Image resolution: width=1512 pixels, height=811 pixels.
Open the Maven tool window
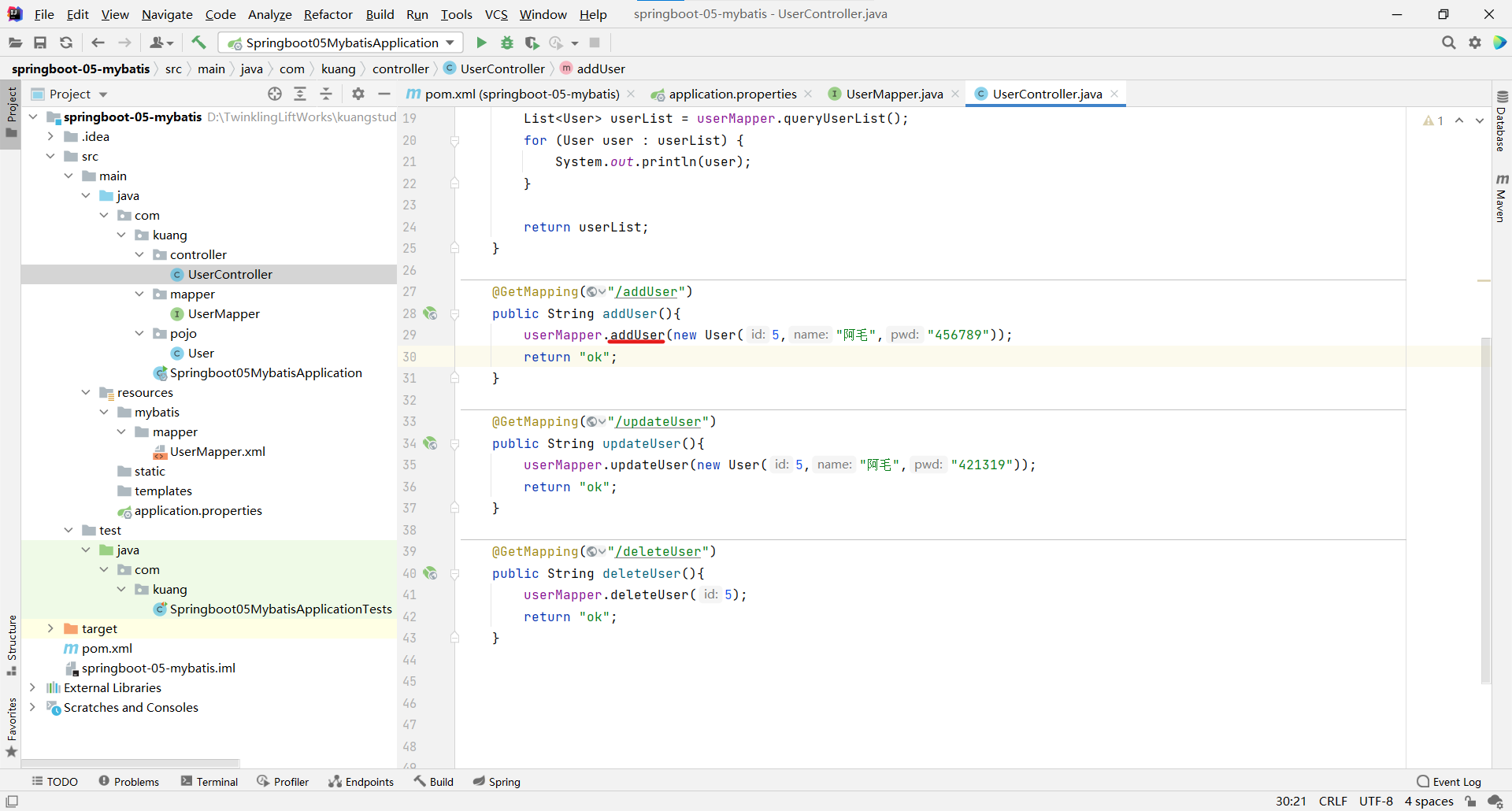(x=1501, y=198)
